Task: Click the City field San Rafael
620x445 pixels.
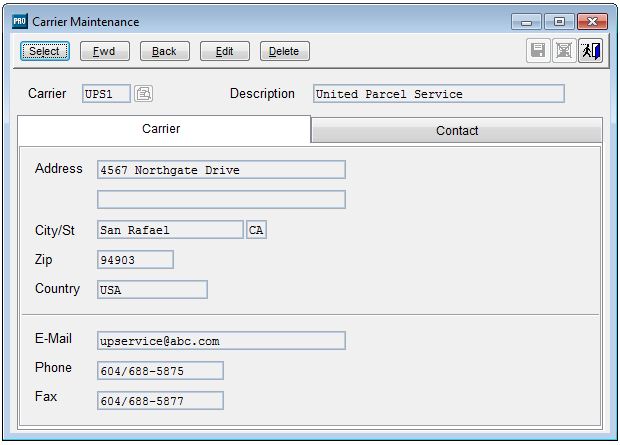Action: 170,229
